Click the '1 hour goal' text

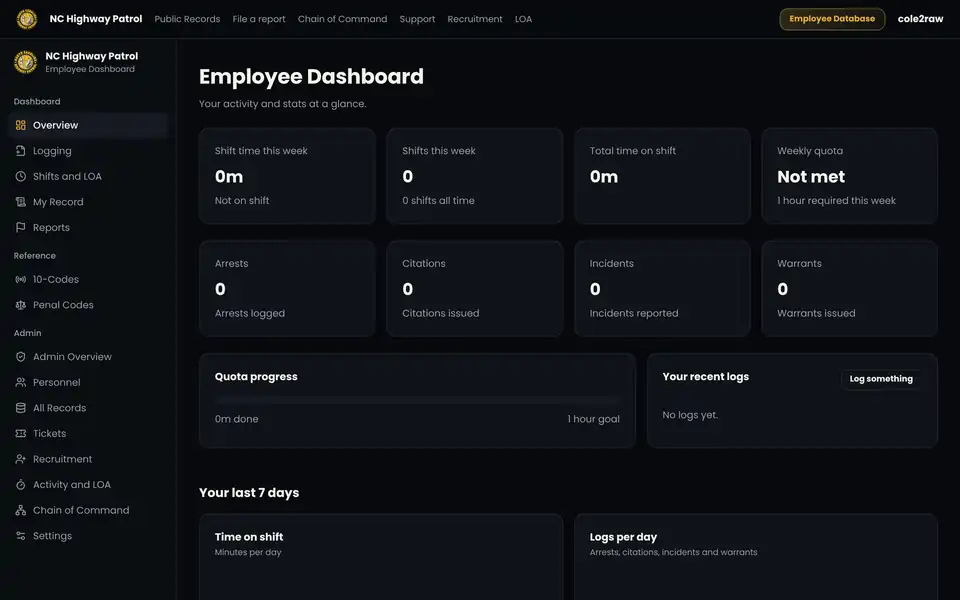(x=593, y=419)
